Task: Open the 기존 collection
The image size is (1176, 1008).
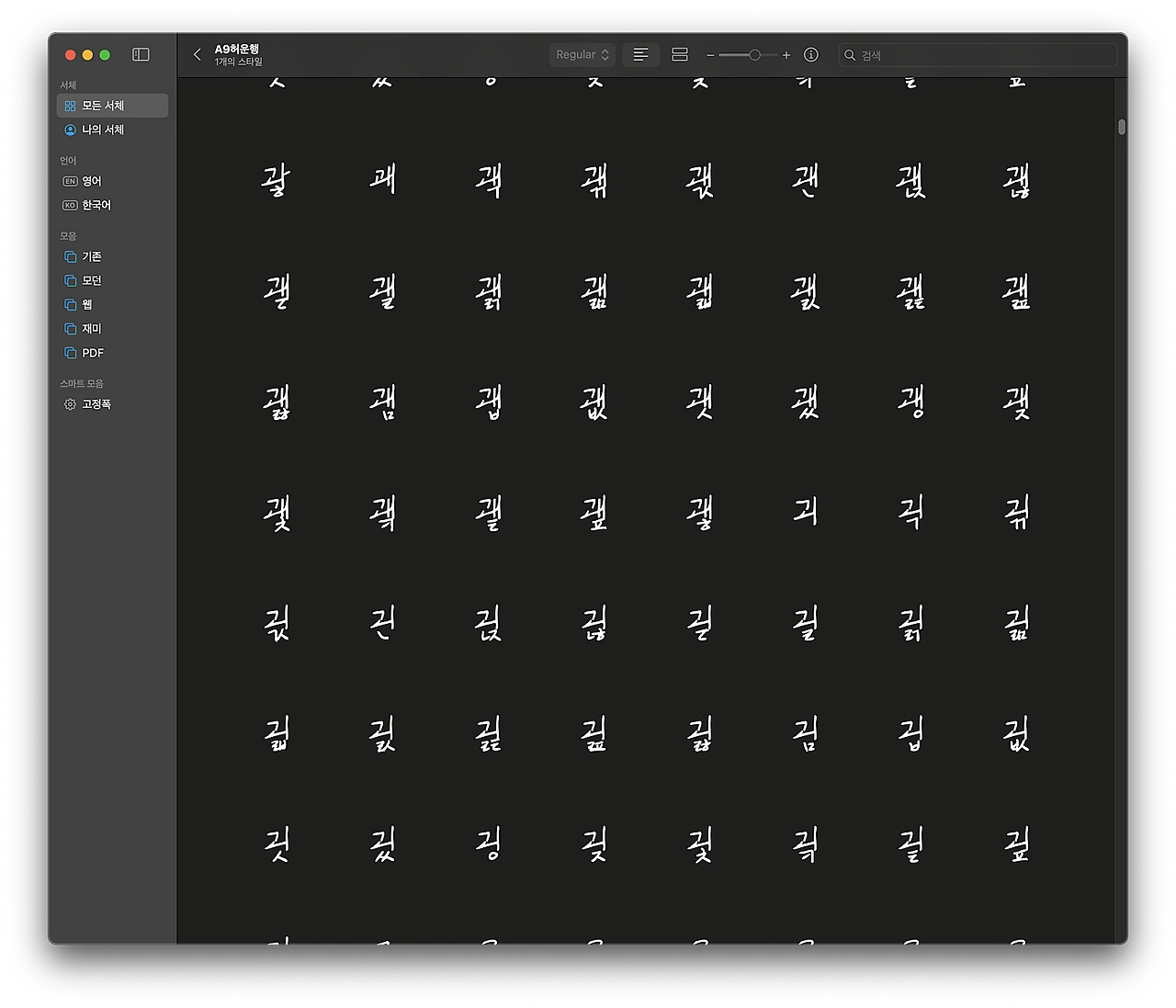Action: pyautogui.click(x=112, y=256)
